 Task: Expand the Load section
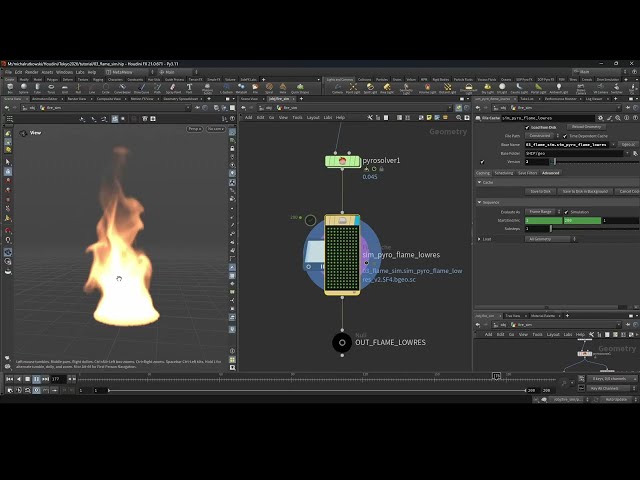[x=480, y=239]
